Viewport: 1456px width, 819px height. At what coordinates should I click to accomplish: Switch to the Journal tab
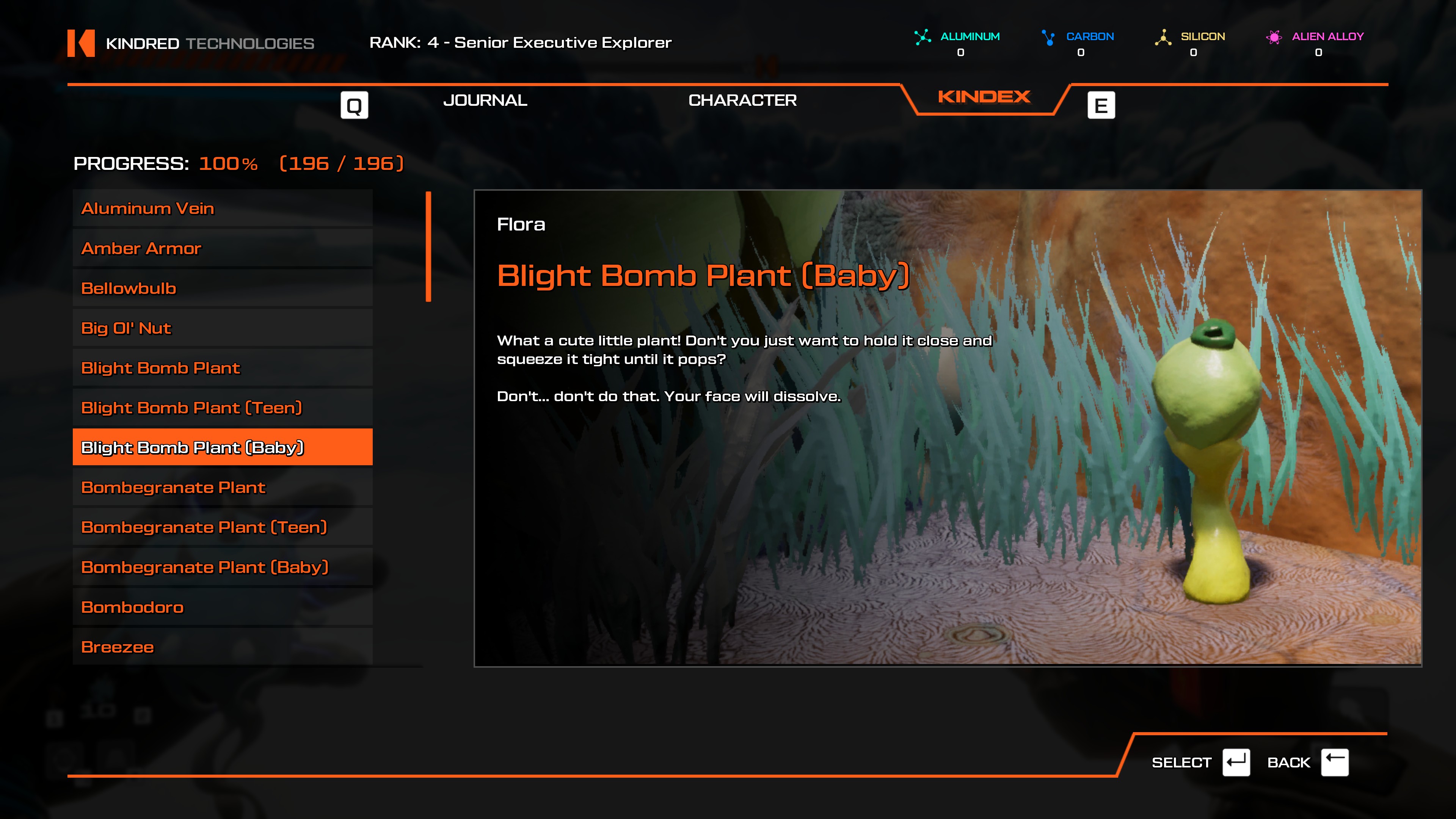(485, 100)
